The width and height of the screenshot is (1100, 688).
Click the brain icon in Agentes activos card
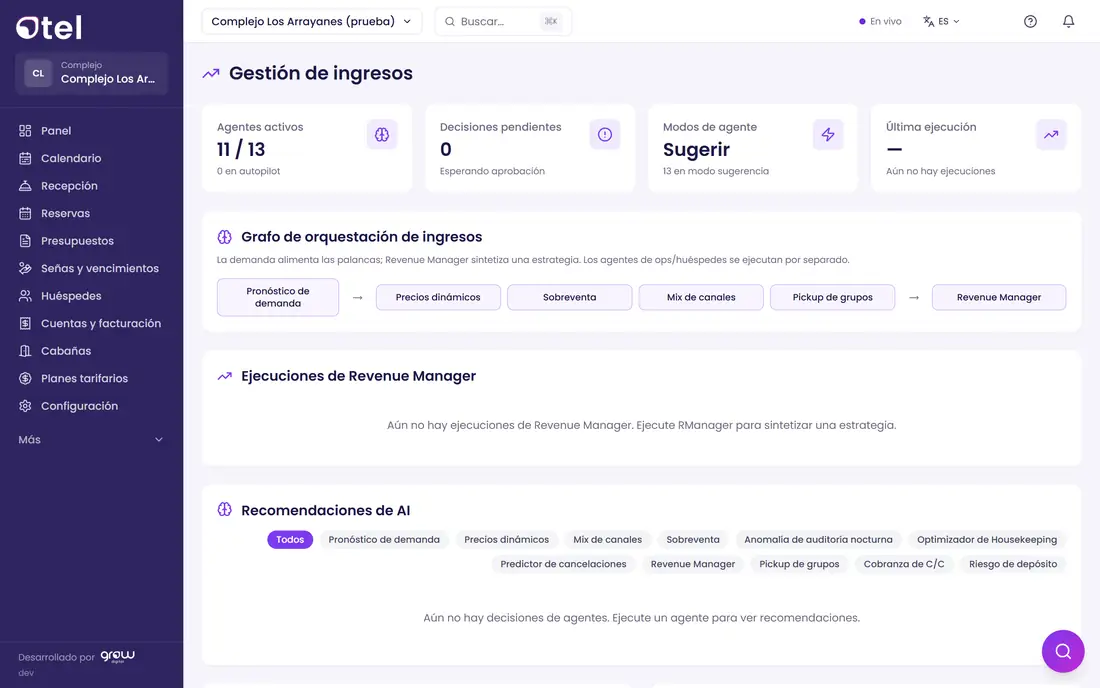point(382,135)
